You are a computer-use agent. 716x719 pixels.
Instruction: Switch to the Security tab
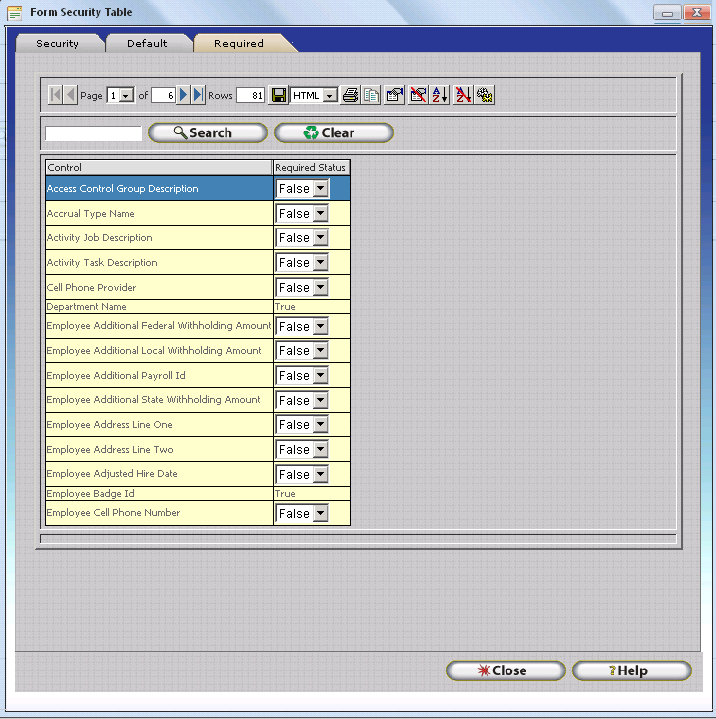tap(57, 43)
